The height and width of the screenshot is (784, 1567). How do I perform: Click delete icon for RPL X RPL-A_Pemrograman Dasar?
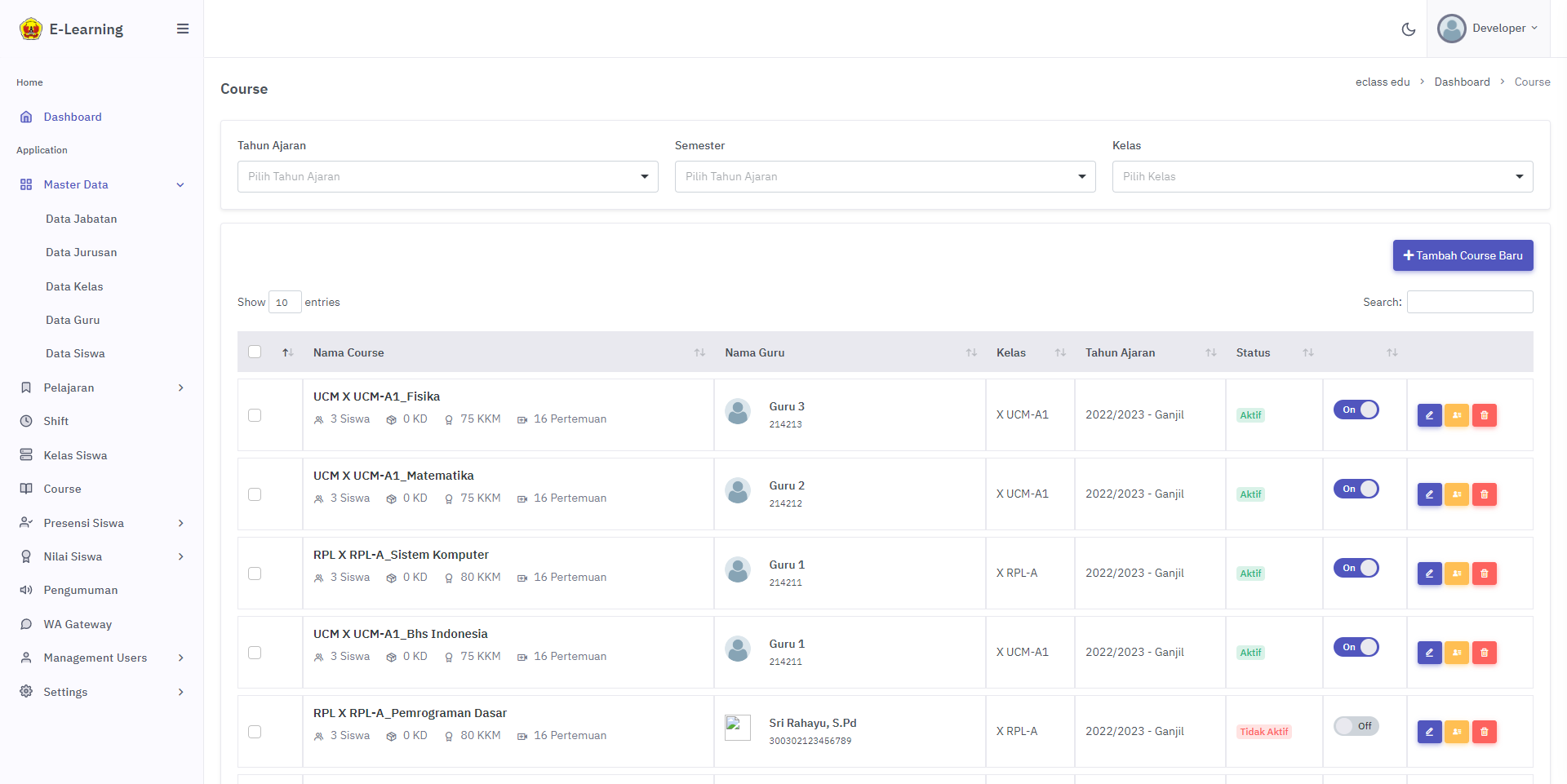tap(1484, 732)
